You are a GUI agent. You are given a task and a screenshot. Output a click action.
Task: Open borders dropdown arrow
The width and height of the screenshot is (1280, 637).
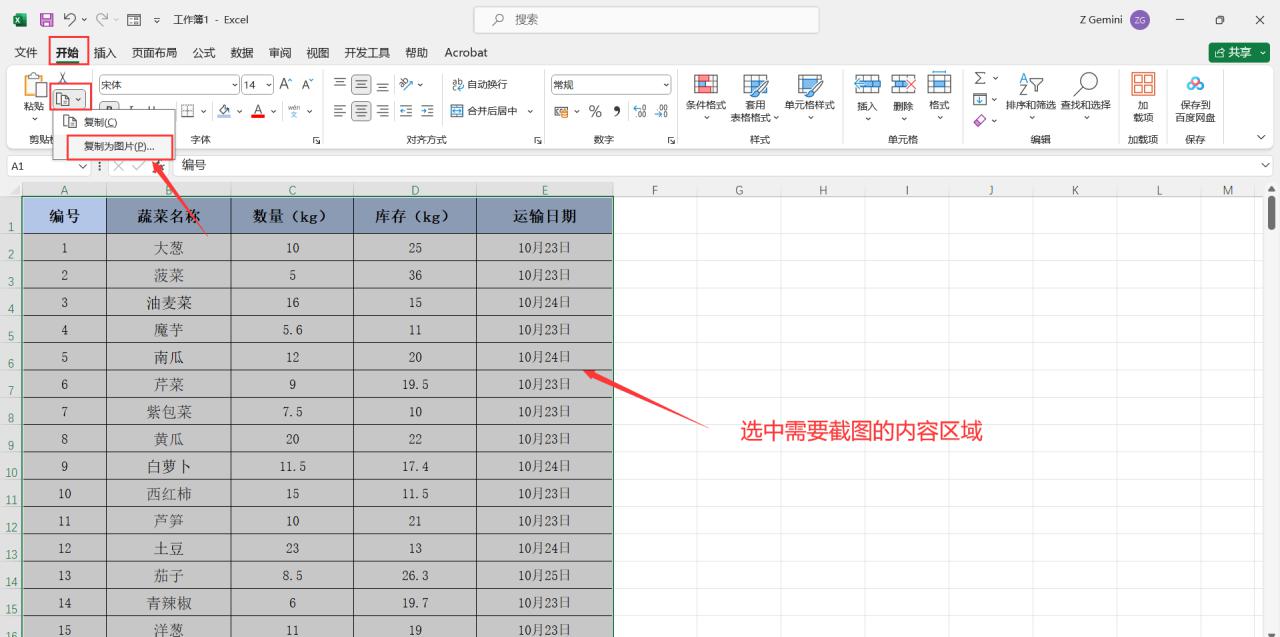(x=203, y=111)
